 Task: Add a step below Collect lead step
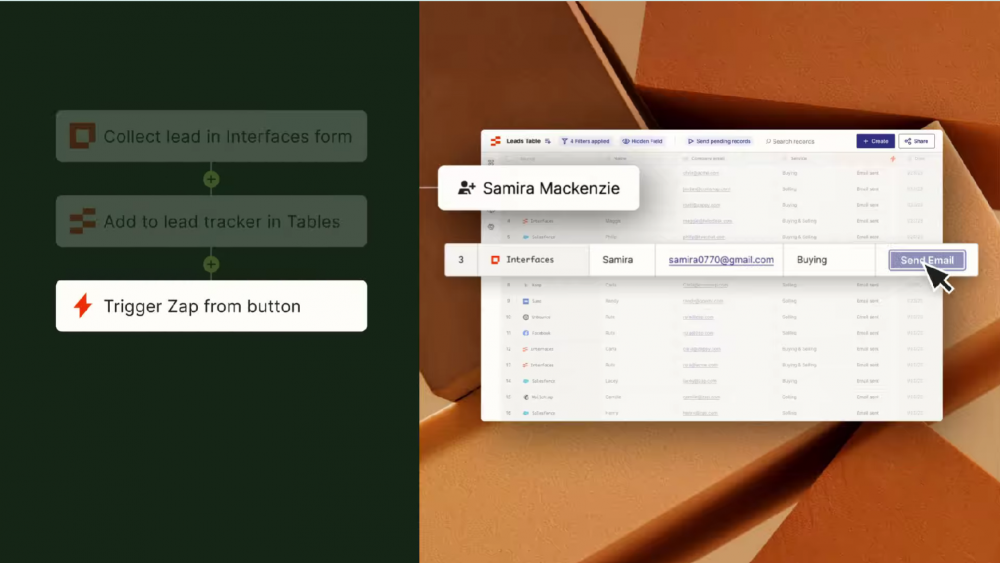tap(211, 180)
